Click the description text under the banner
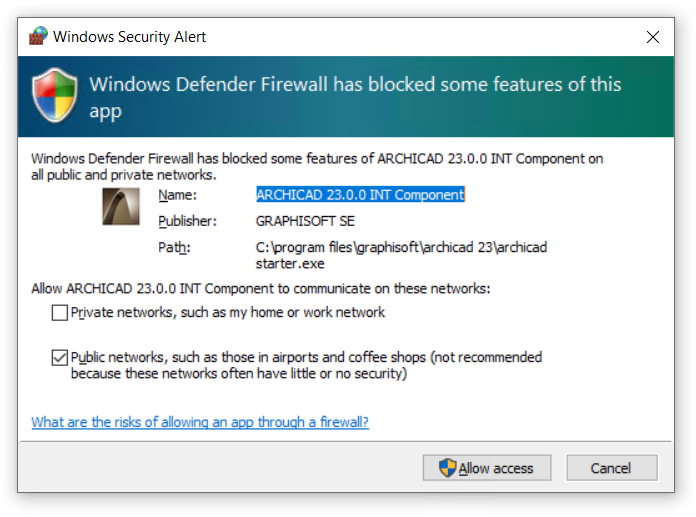This screenshot has height=517, width=696. [317, 166]
